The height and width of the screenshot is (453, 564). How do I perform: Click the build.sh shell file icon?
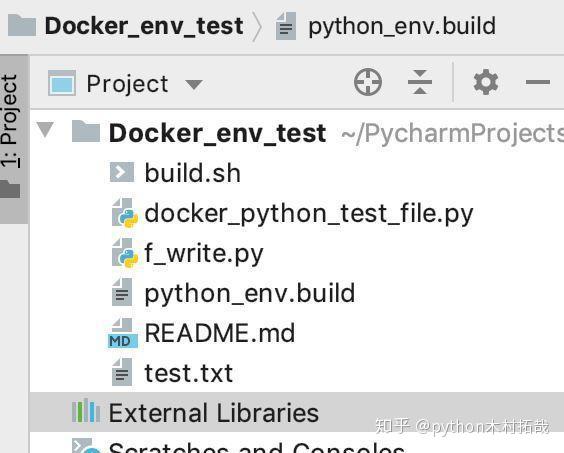click(x=122, y=172)
